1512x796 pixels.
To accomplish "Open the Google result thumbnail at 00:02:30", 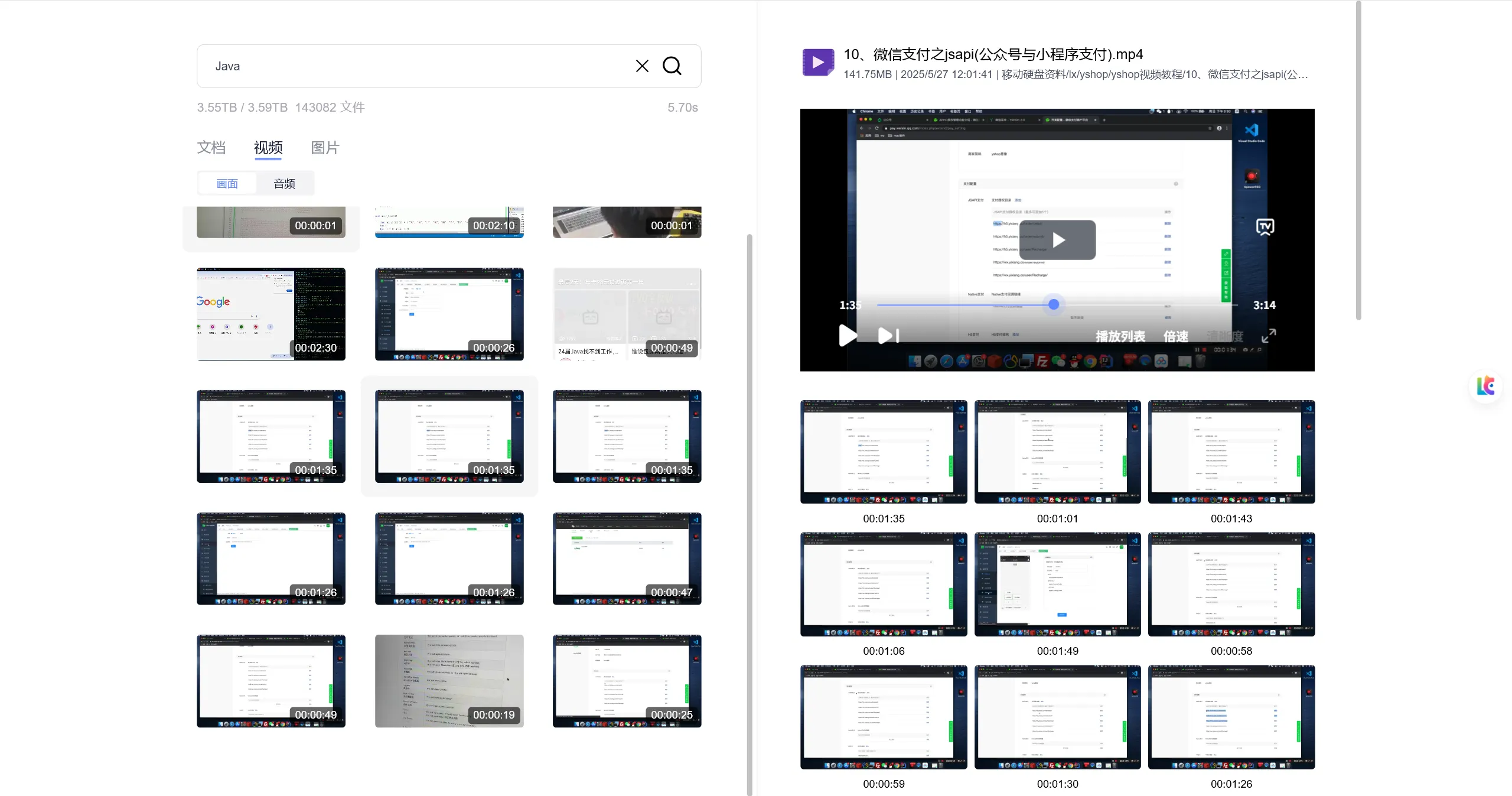I will [271, 314].
